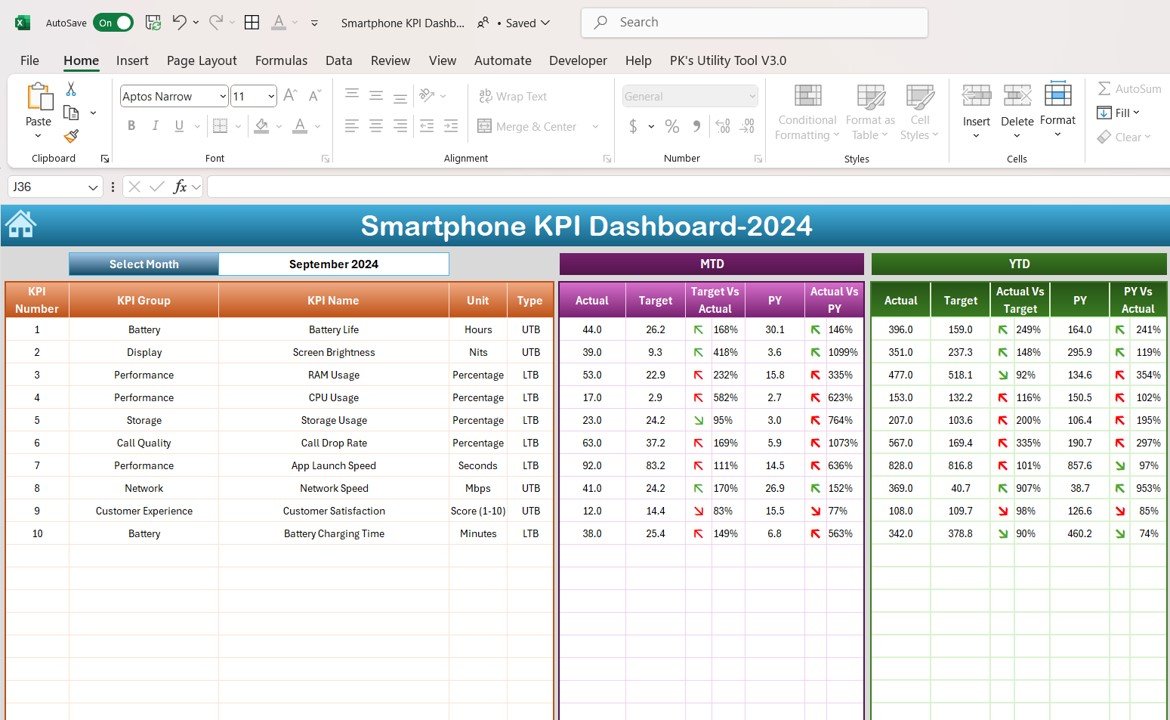Apply accounting dollar format

pos(633,126)
